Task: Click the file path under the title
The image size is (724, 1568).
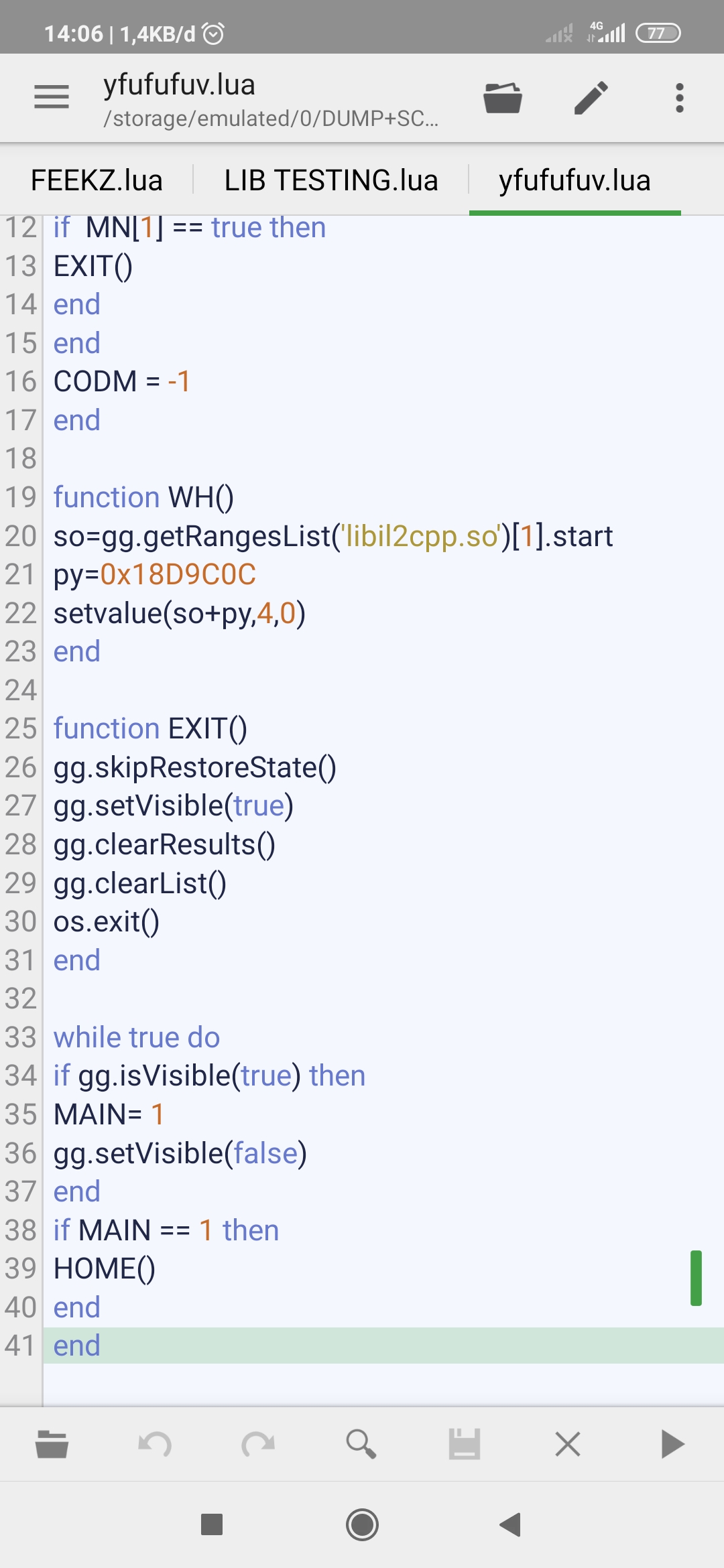Action: click(271, 119)
